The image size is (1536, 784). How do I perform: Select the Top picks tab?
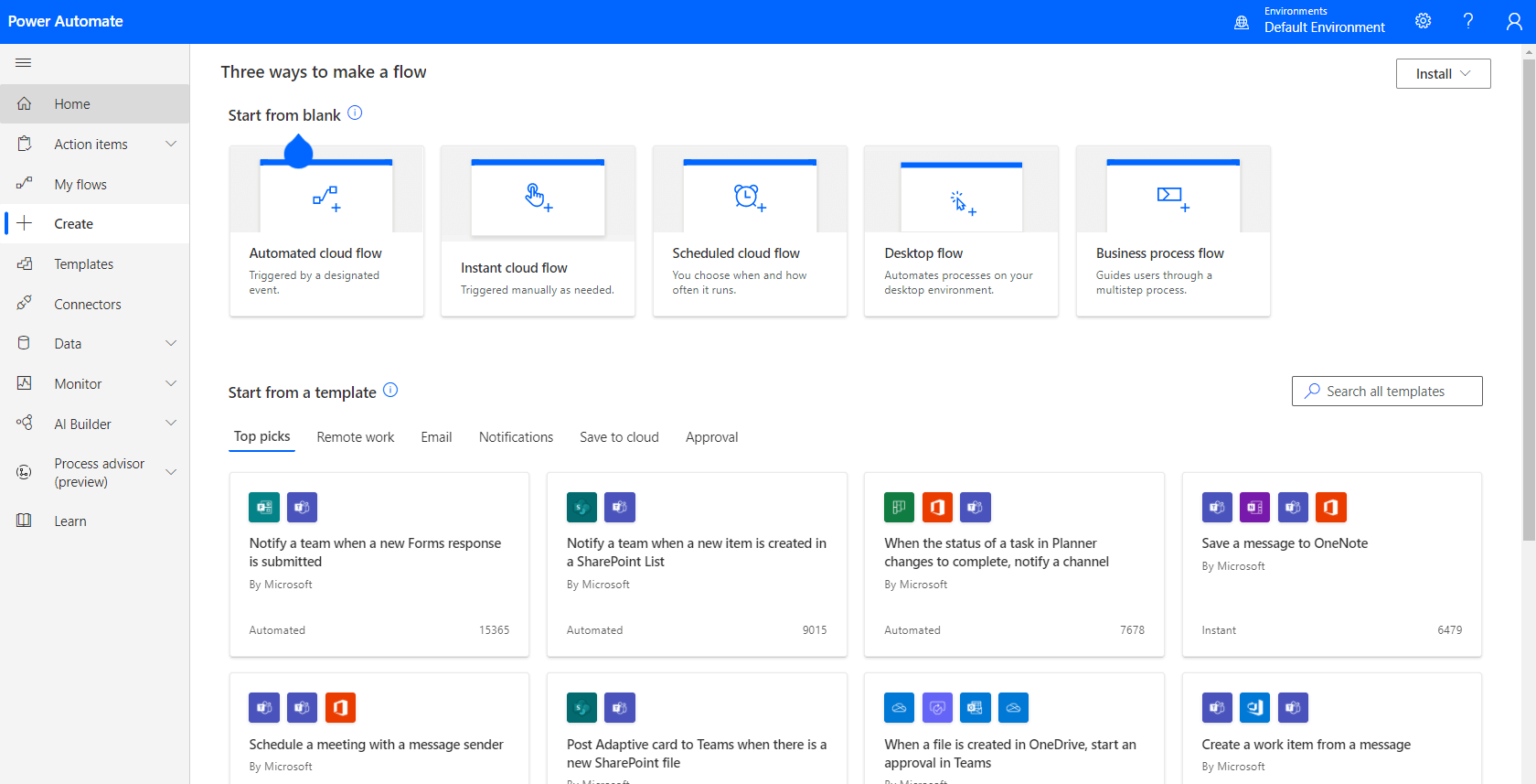pos(262,437)
